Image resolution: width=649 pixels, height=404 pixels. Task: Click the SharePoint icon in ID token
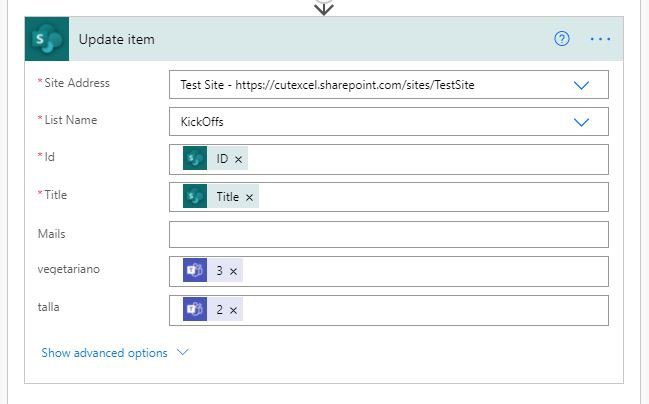(195, 158)
